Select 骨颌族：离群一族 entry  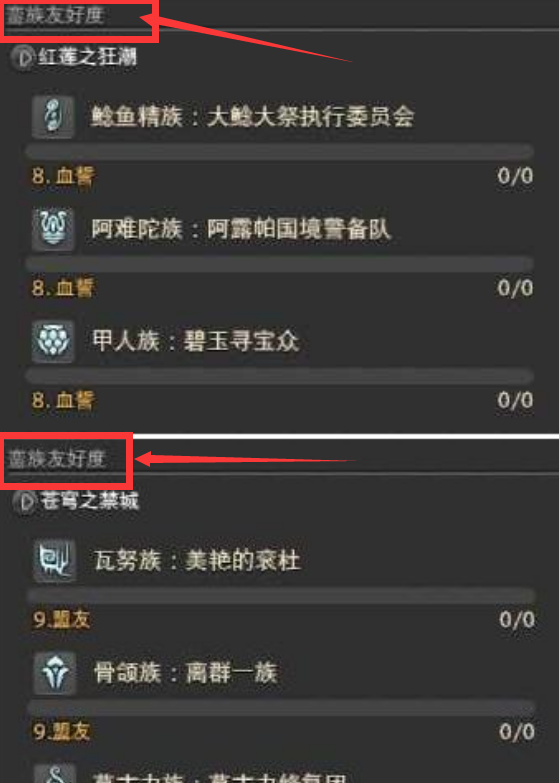[185, 673]
